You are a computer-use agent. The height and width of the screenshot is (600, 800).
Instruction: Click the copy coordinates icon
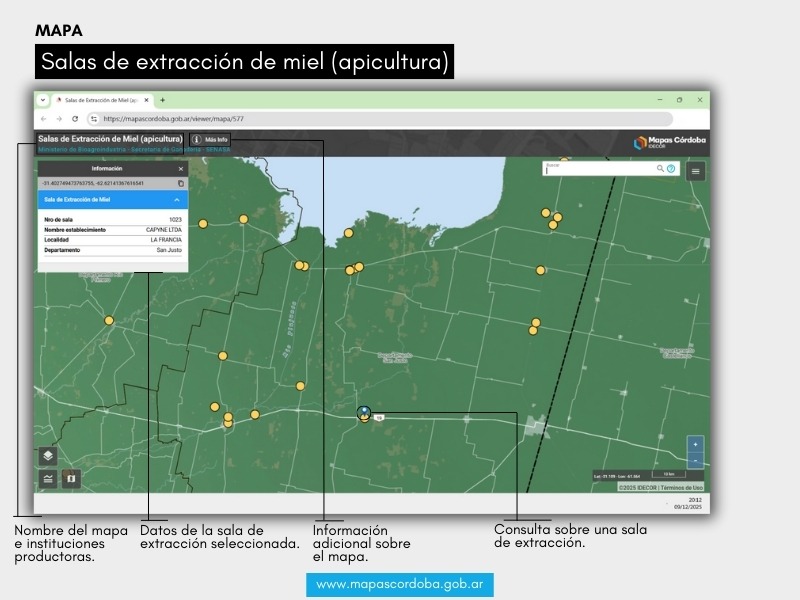181,184
